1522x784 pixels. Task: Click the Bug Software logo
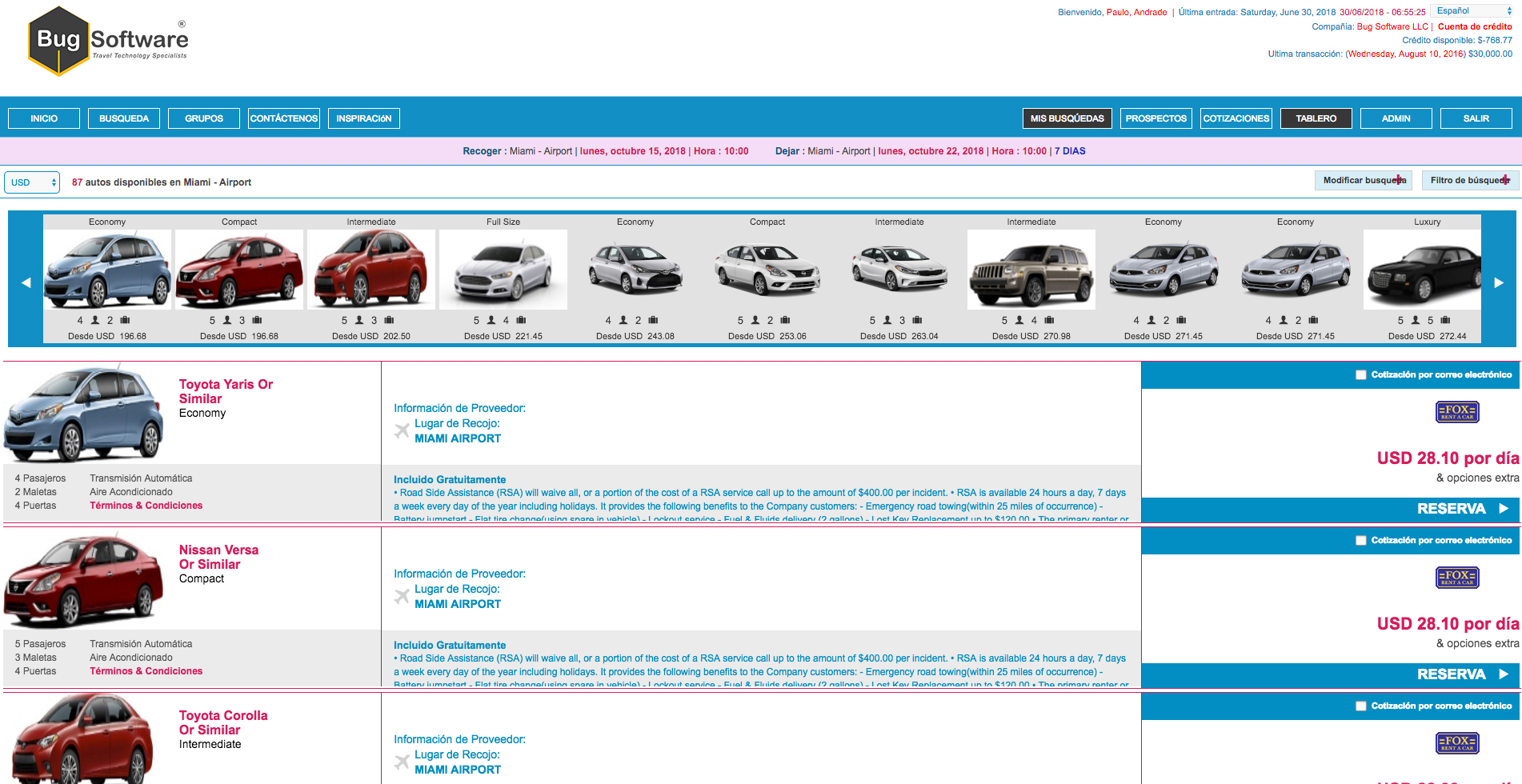coord(108,42)
